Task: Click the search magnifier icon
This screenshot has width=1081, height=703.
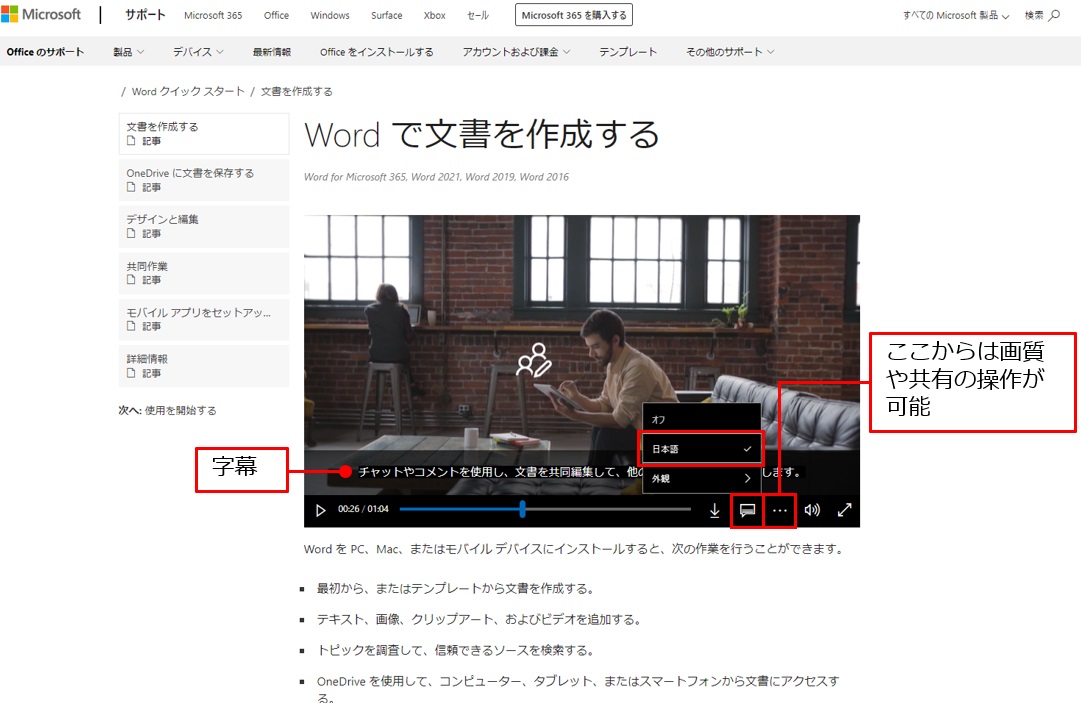Action: (x=1054, y=15)
